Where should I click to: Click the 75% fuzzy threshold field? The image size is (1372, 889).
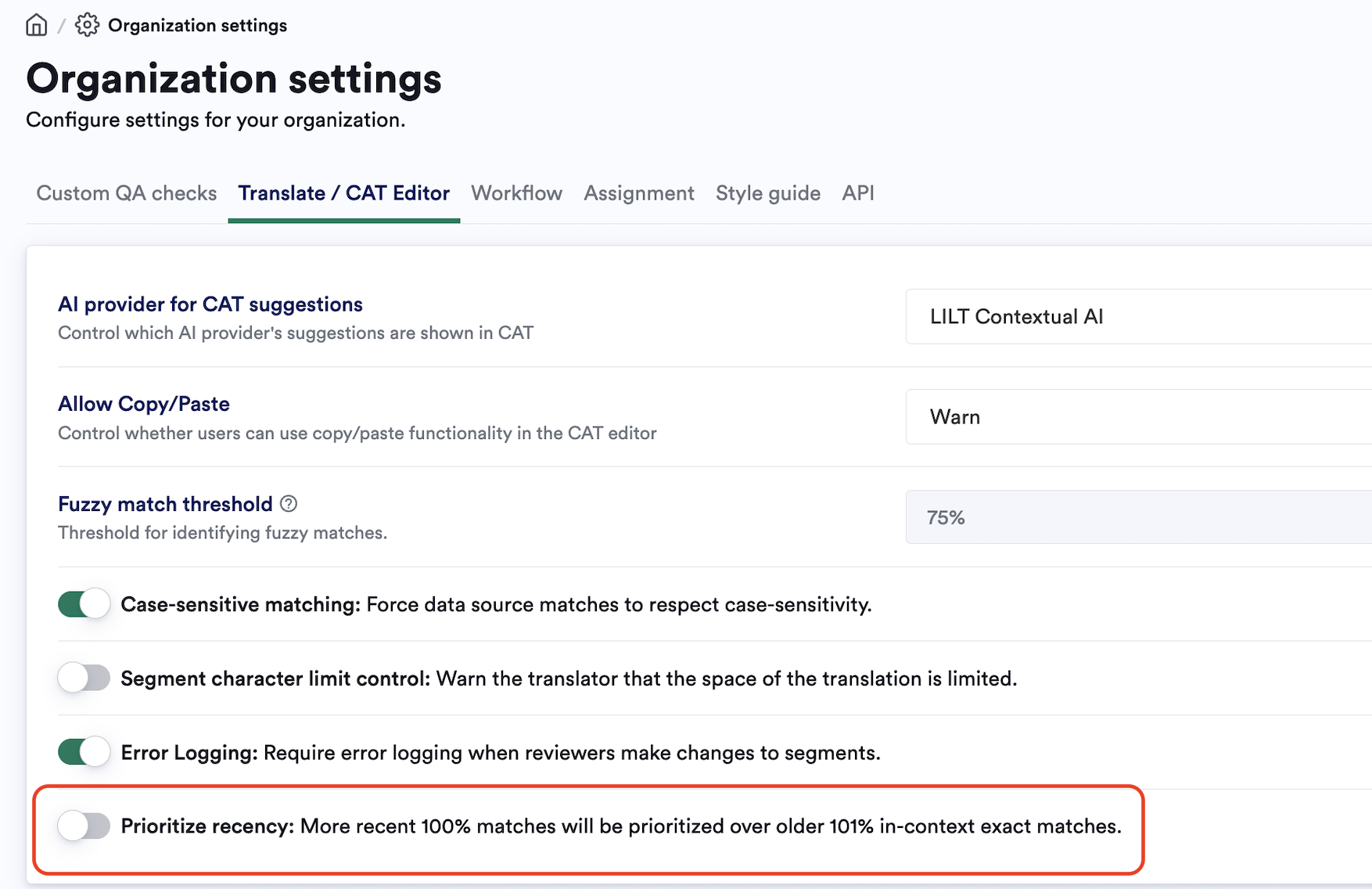pyautogui.click(x=1139, y=517)
